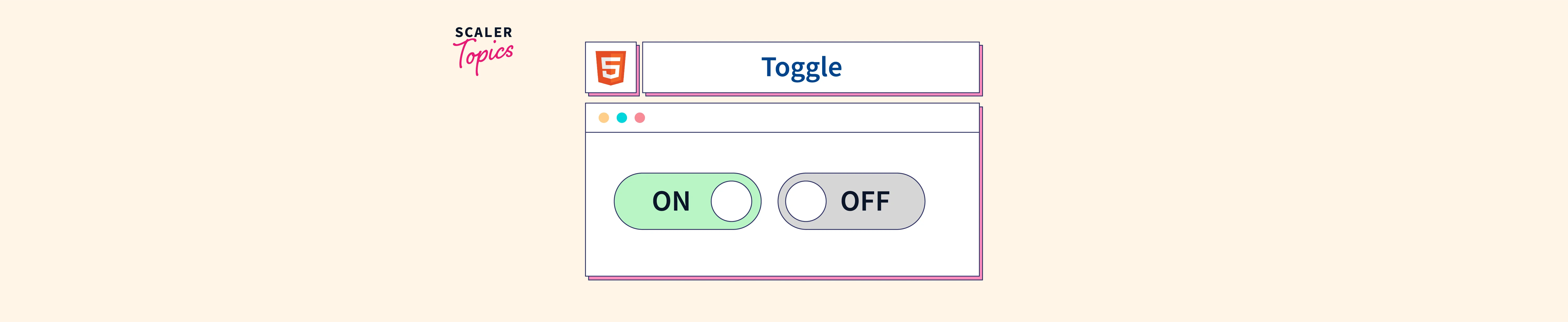Click the green track of the ON switch
Image resolution: width=1568 pixels, height=322 pixels.
coord(633,201)
